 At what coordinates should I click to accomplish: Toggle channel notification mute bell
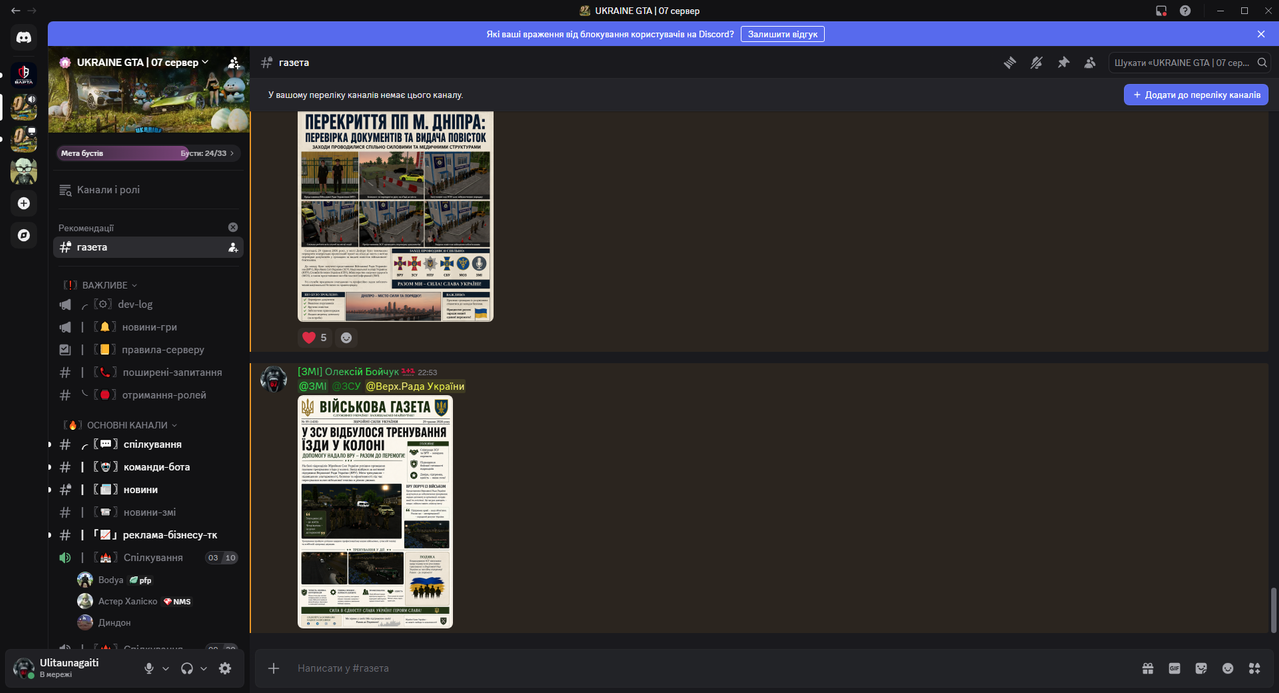point(1036,62)
